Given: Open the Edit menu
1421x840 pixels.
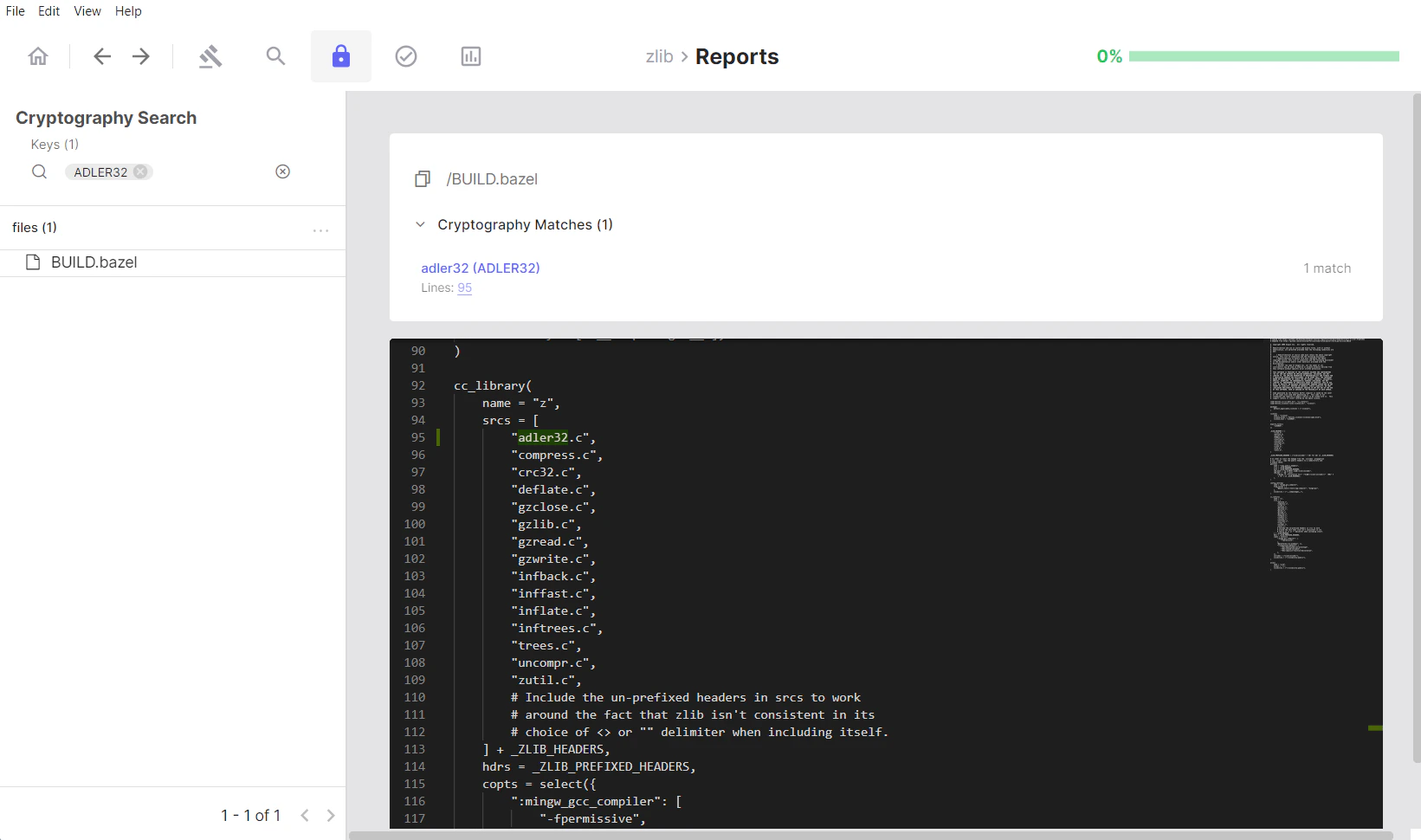Looking at the screenshot, I should coord(48,11).
